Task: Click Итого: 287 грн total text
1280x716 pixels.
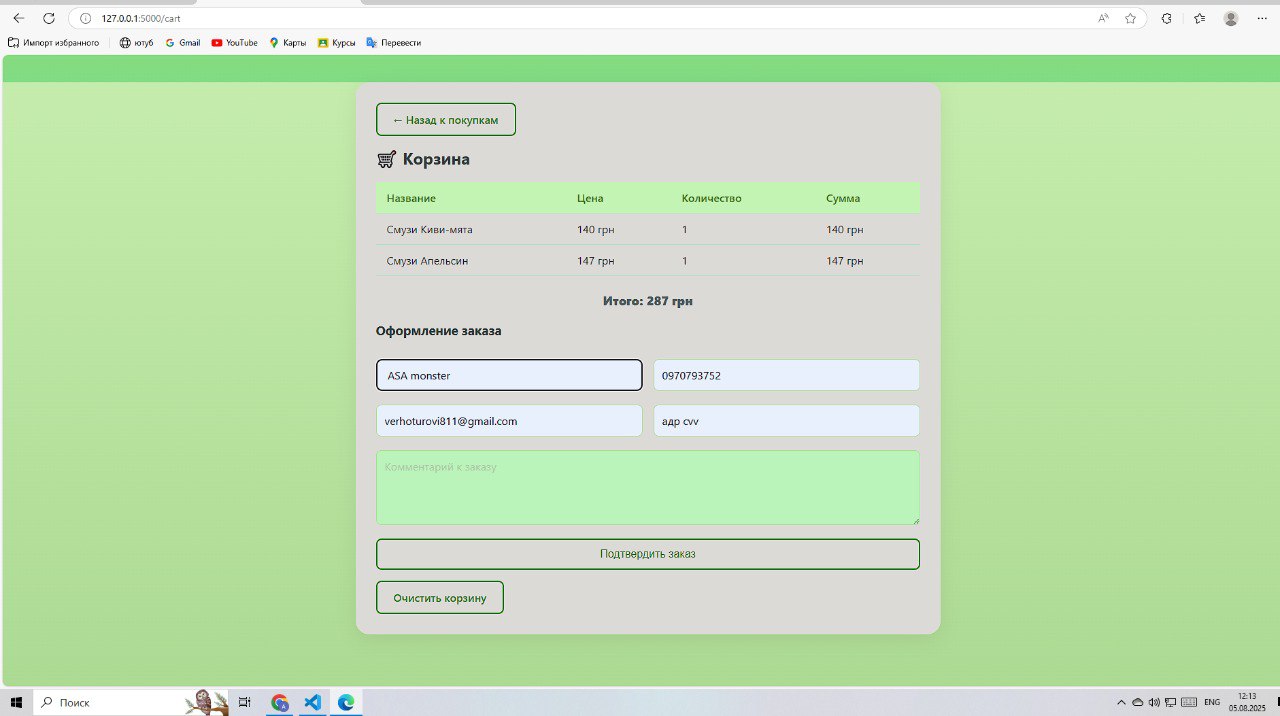Action: tap(648, 301)
